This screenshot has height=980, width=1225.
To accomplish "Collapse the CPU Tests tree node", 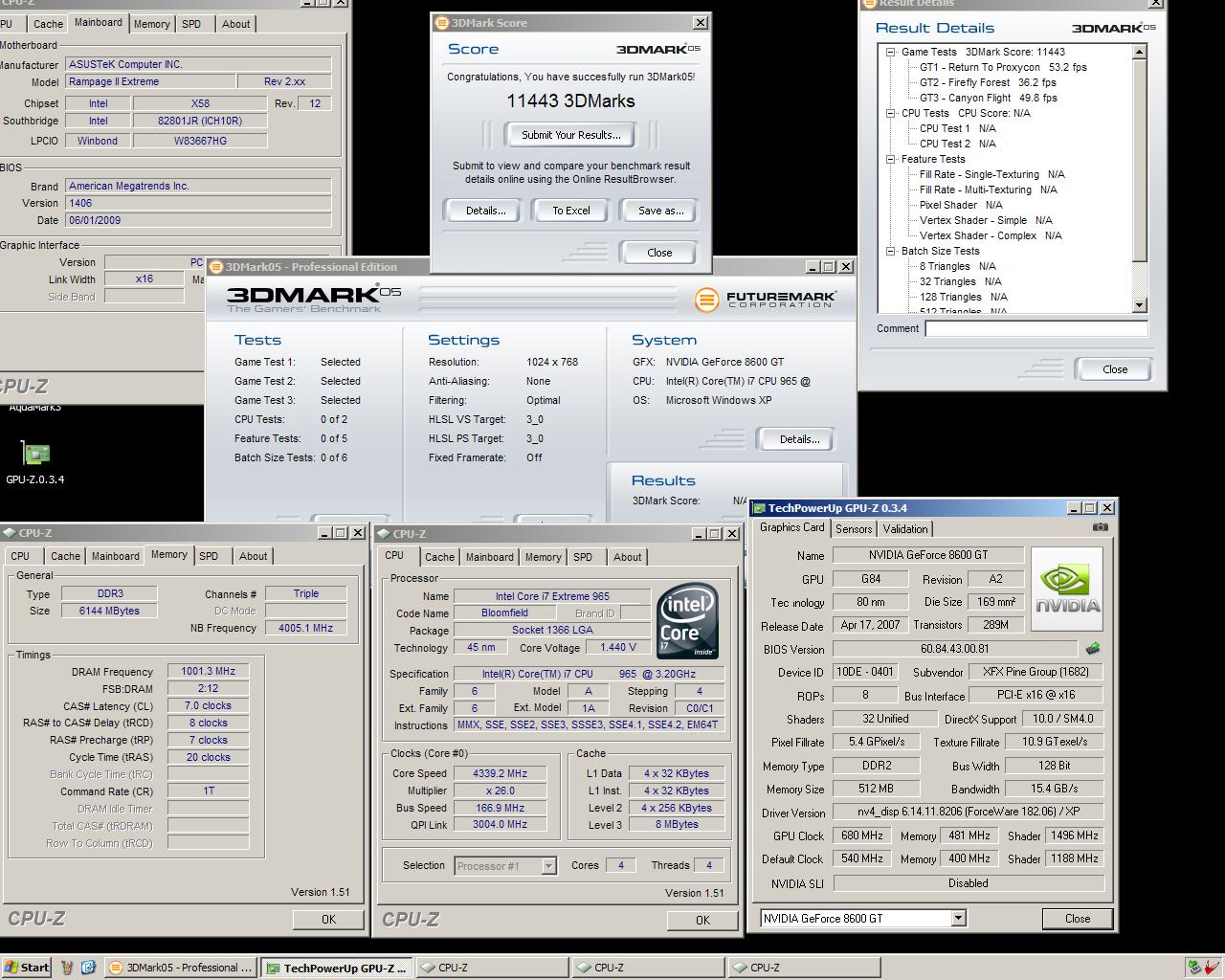I will point(891,113).
